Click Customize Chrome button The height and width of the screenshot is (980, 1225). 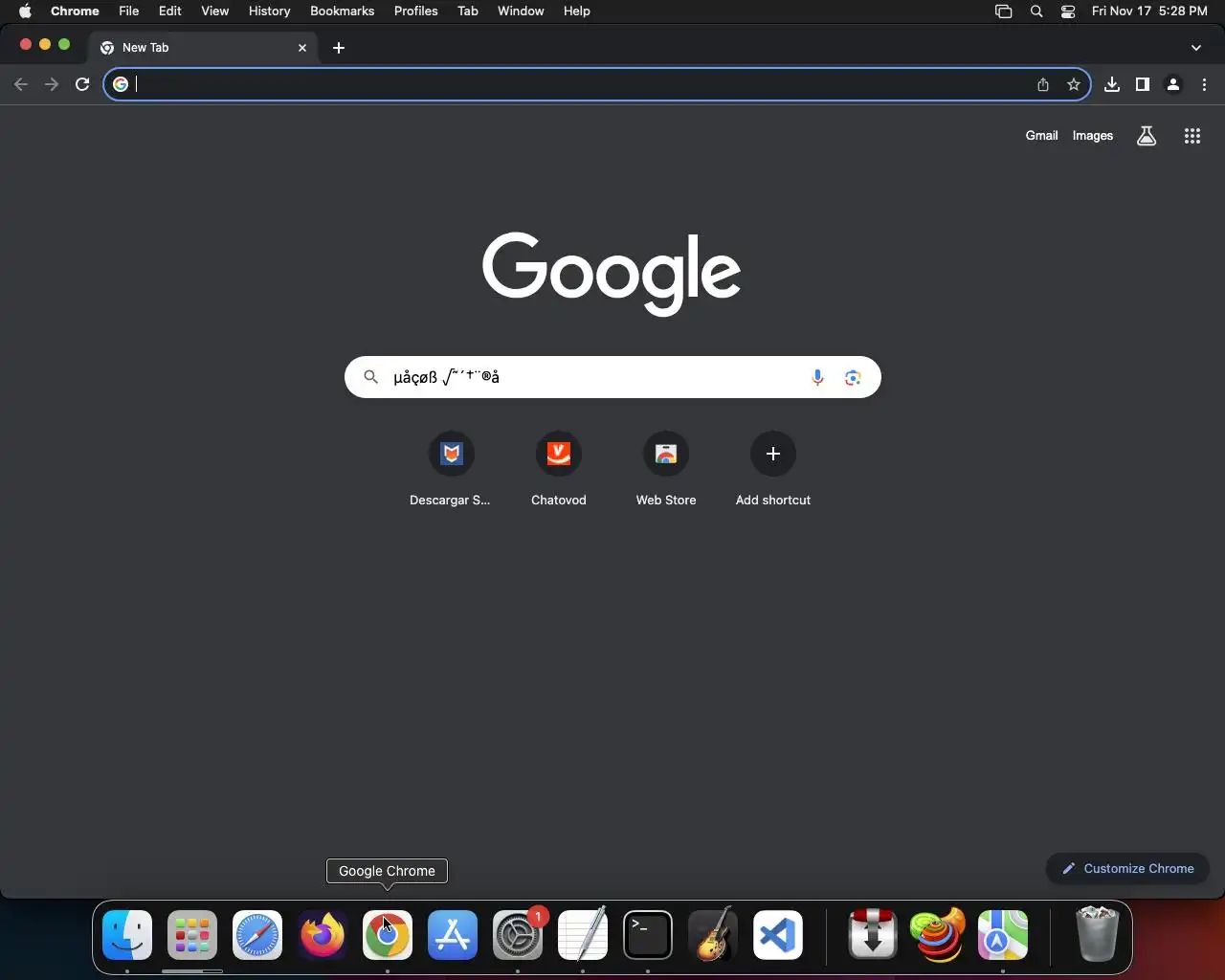1127,868
